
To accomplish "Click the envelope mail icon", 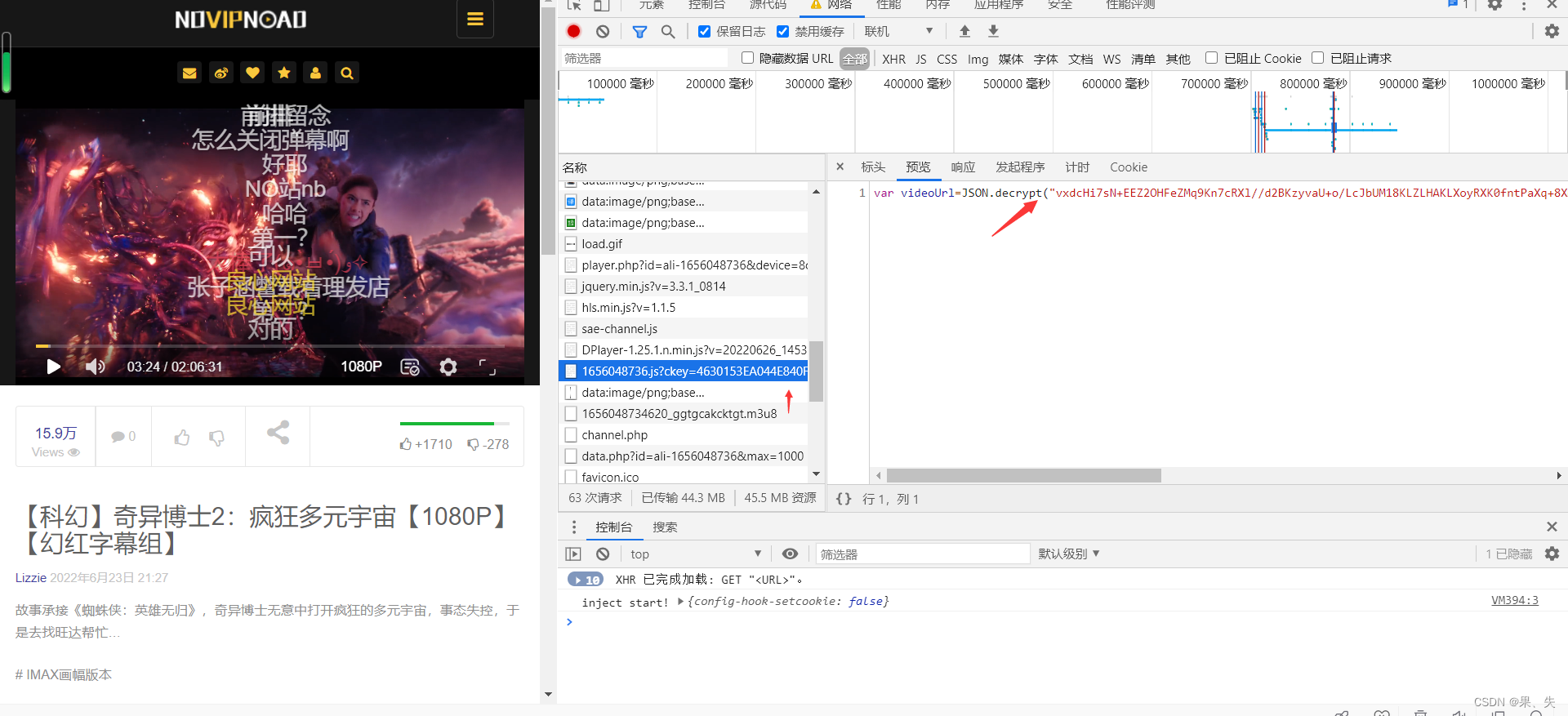I will point(189,73).
